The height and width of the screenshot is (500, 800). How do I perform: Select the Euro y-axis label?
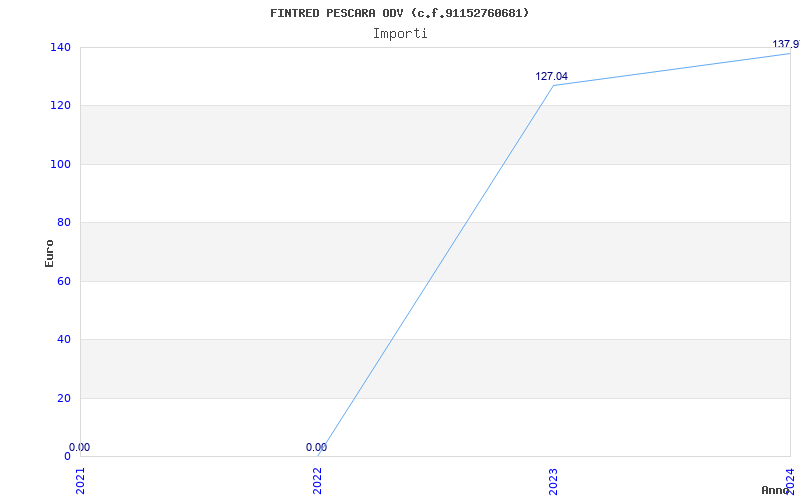[49, 252]
